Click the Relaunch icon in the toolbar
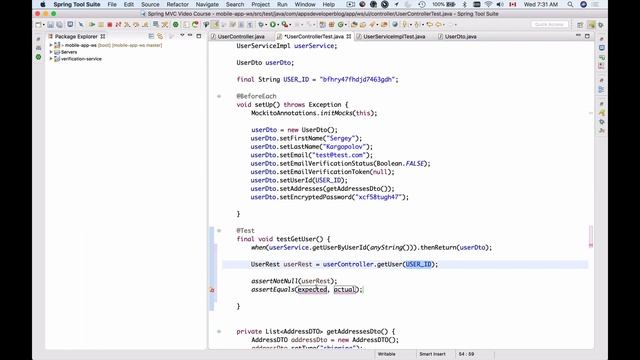This screenshot has height=360, width=640. pos(195,25)
